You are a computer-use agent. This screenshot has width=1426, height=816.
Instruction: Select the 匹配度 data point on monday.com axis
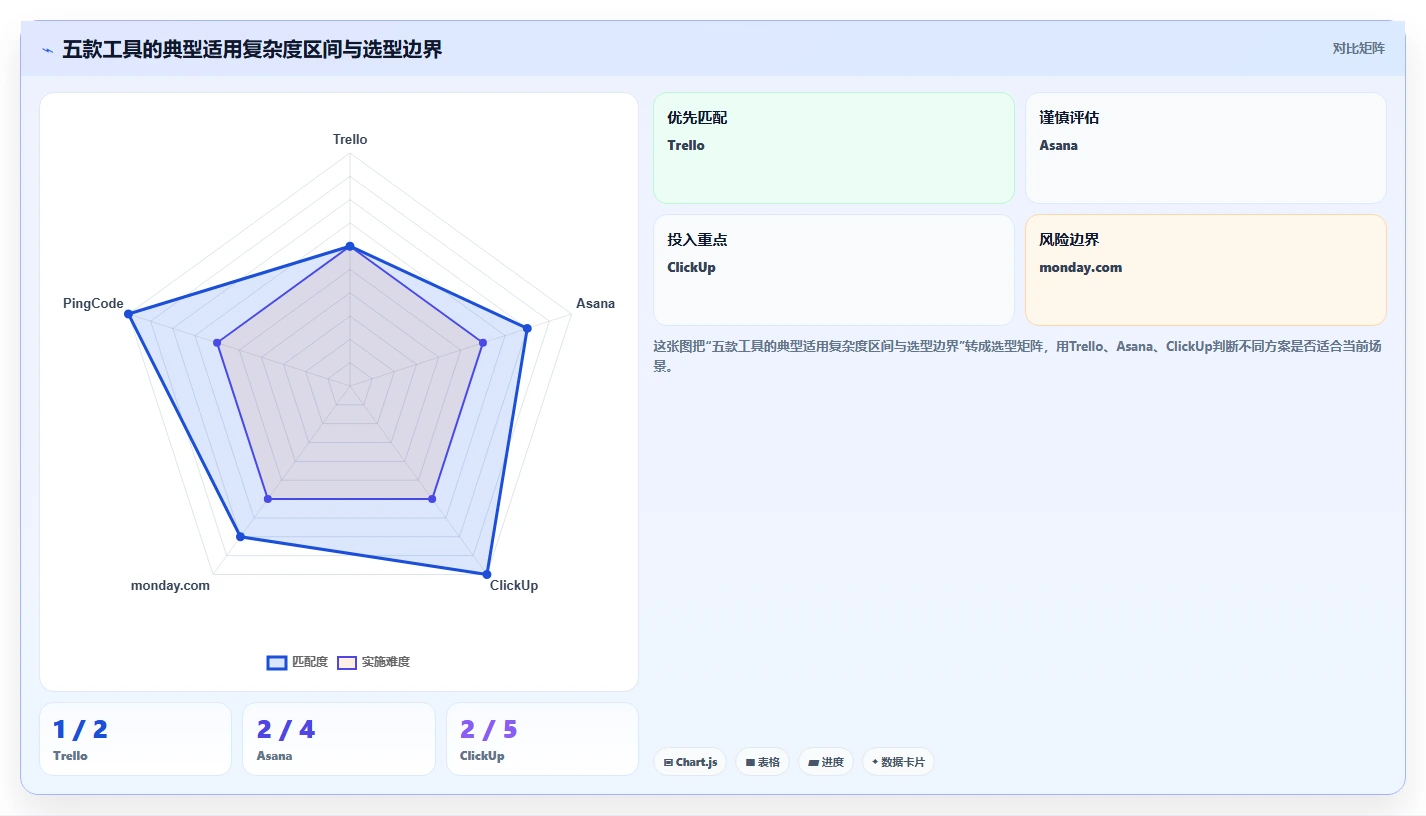[x=240, y=537]
